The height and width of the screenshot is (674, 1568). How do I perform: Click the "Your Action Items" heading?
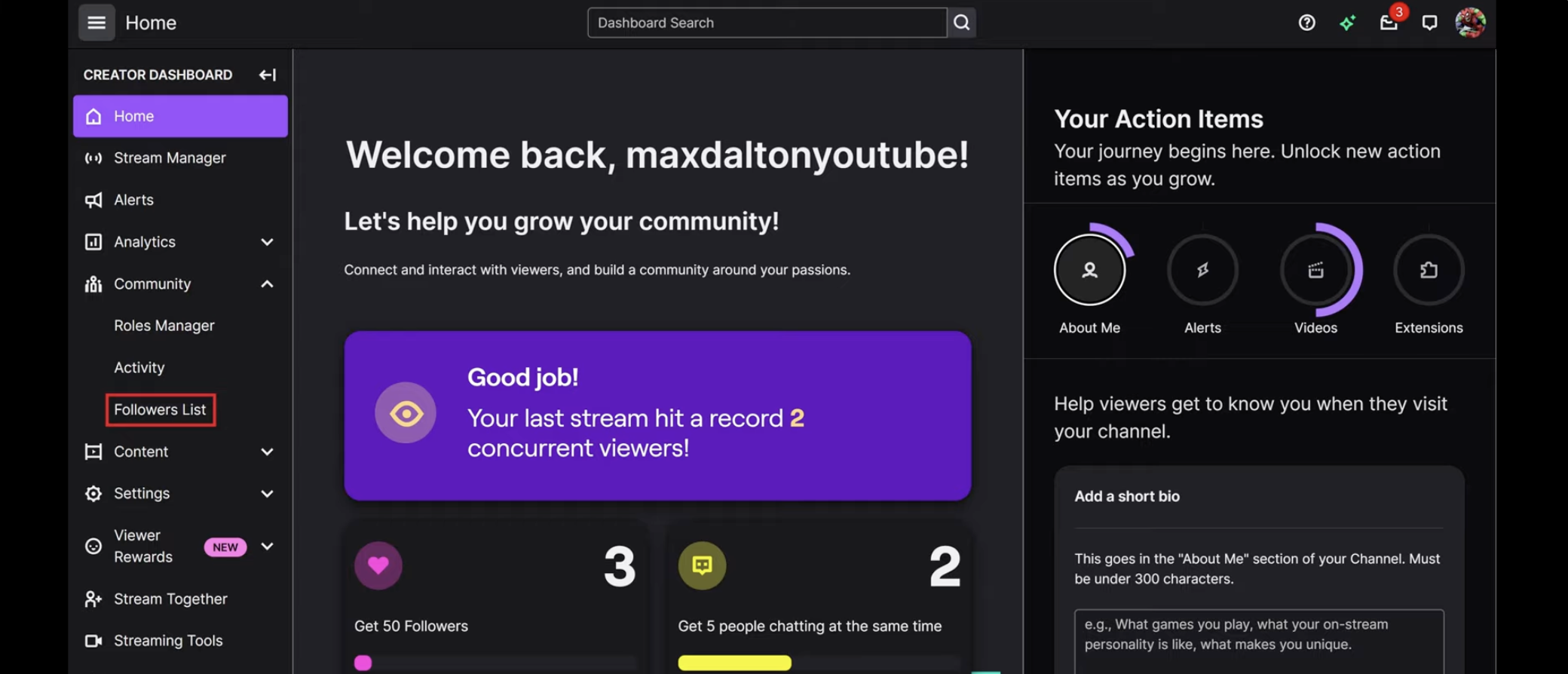click(x=1159, y=119)
